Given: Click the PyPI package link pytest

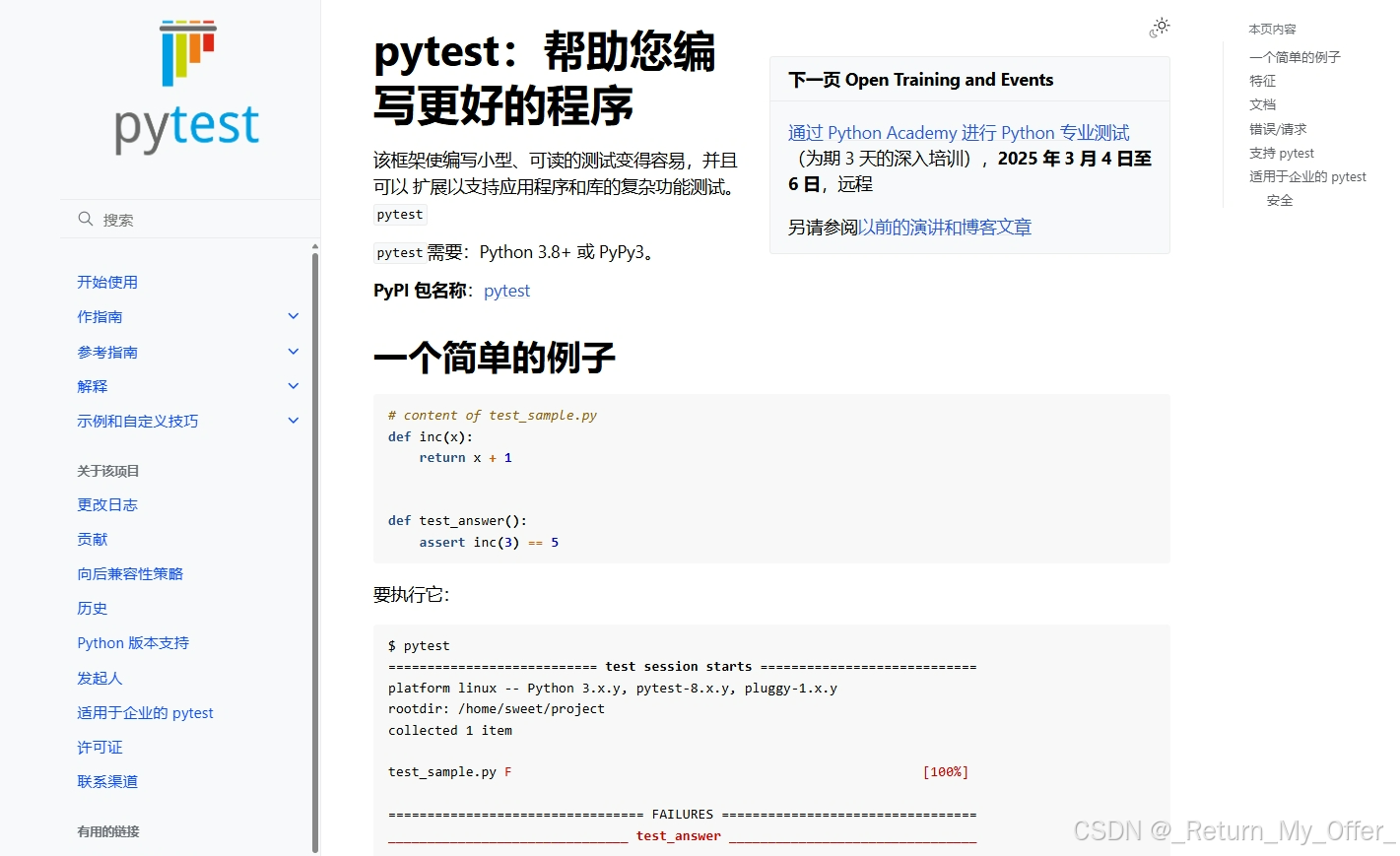Looking at the screenshot, I should click(506, 291).
